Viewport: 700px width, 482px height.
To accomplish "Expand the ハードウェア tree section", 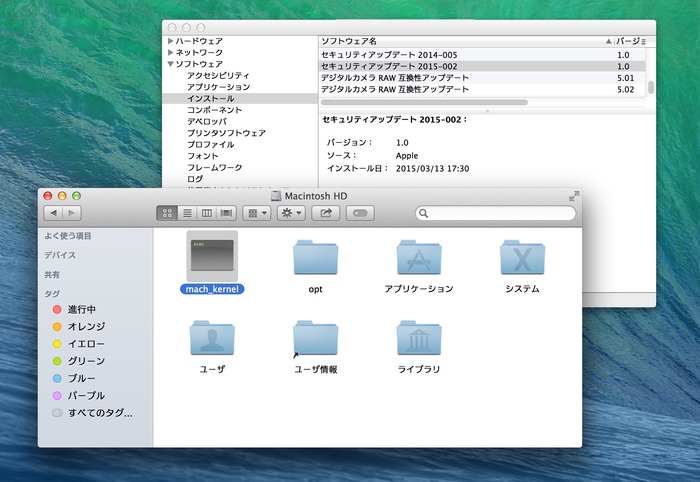I will [x=170, y=41].
